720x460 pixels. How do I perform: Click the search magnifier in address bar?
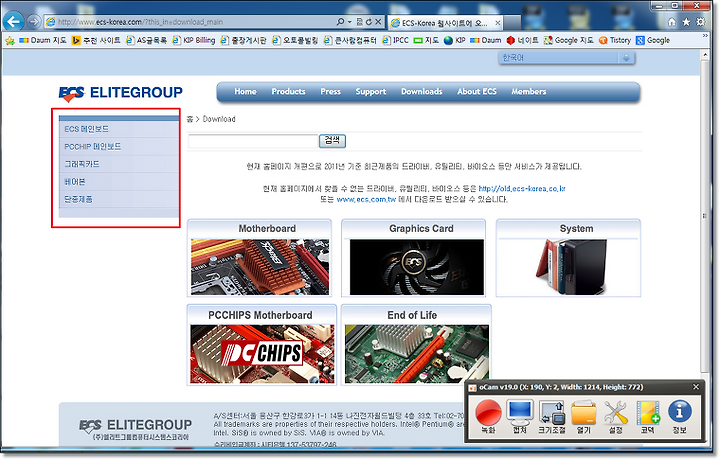pos(340,22)
